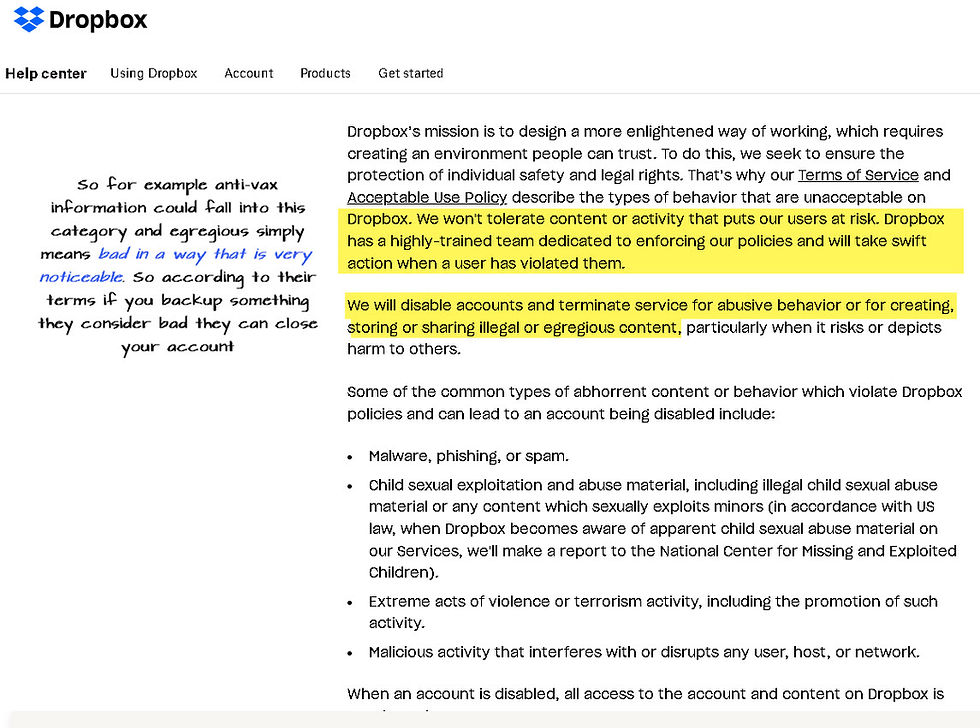Open the Get started menu item
Viewport: 980px width, 728px height.
coord(411,73)
